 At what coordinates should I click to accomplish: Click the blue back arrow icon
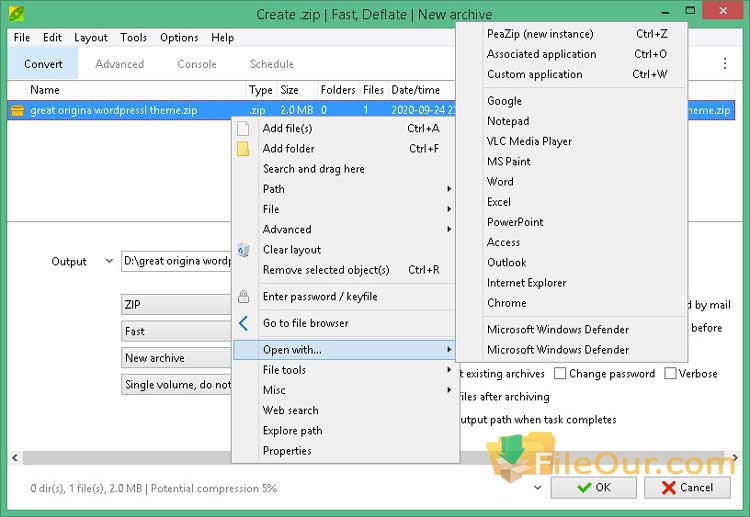pyautogui.click(x=243, y=323)
